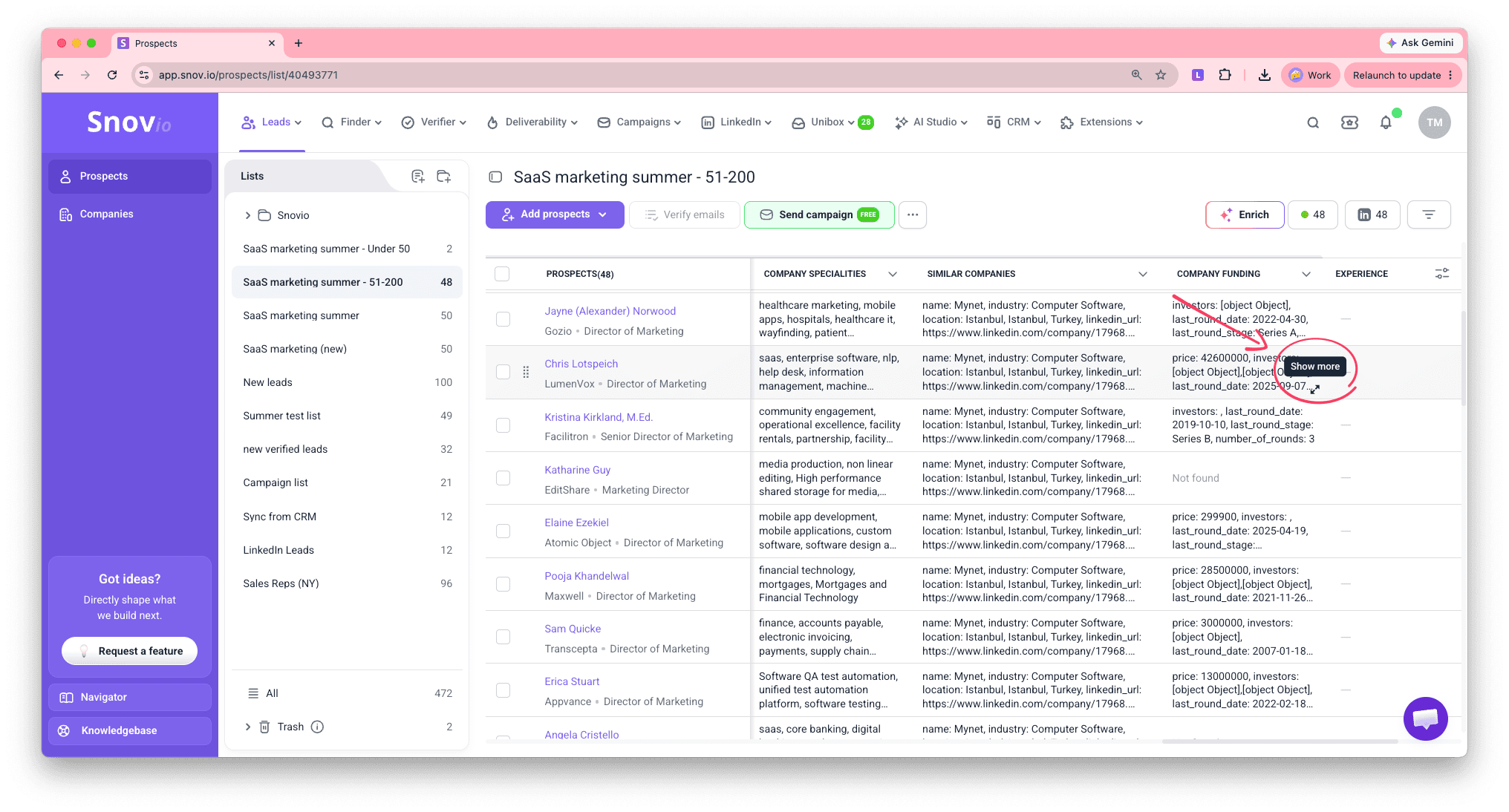This screenshot has height=812, width=1509.
Task: Click Relaunch to update in browser
Action: coord(1402,75)
